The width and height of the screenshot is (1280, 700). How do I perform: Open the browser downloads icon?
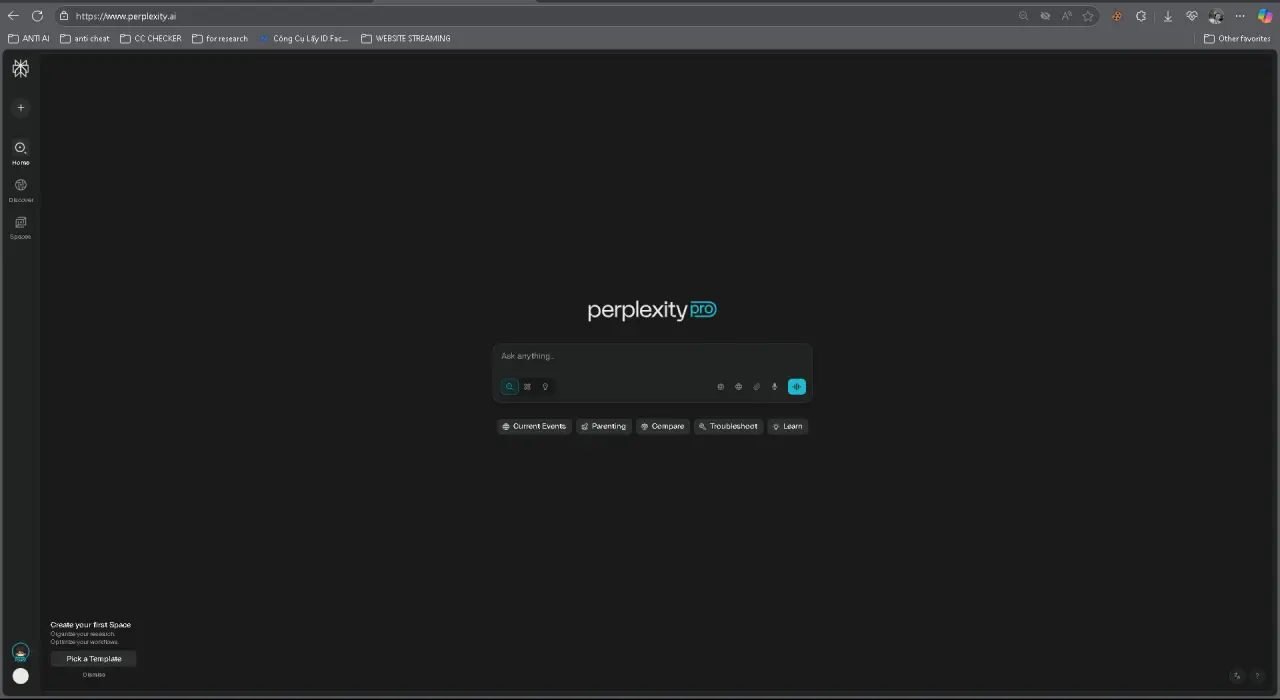point(1167,16)
